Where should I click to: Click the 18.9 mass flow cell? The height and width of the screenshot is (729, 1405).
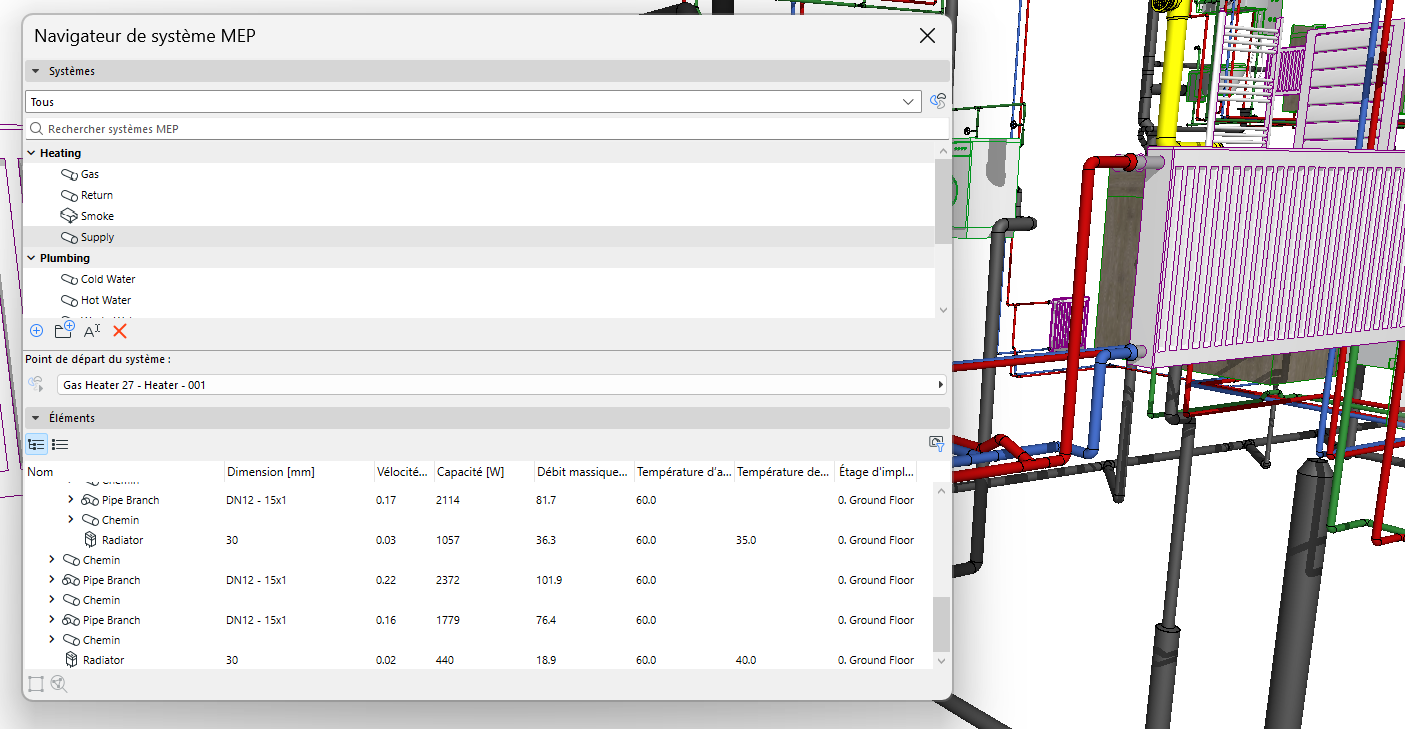546,660
